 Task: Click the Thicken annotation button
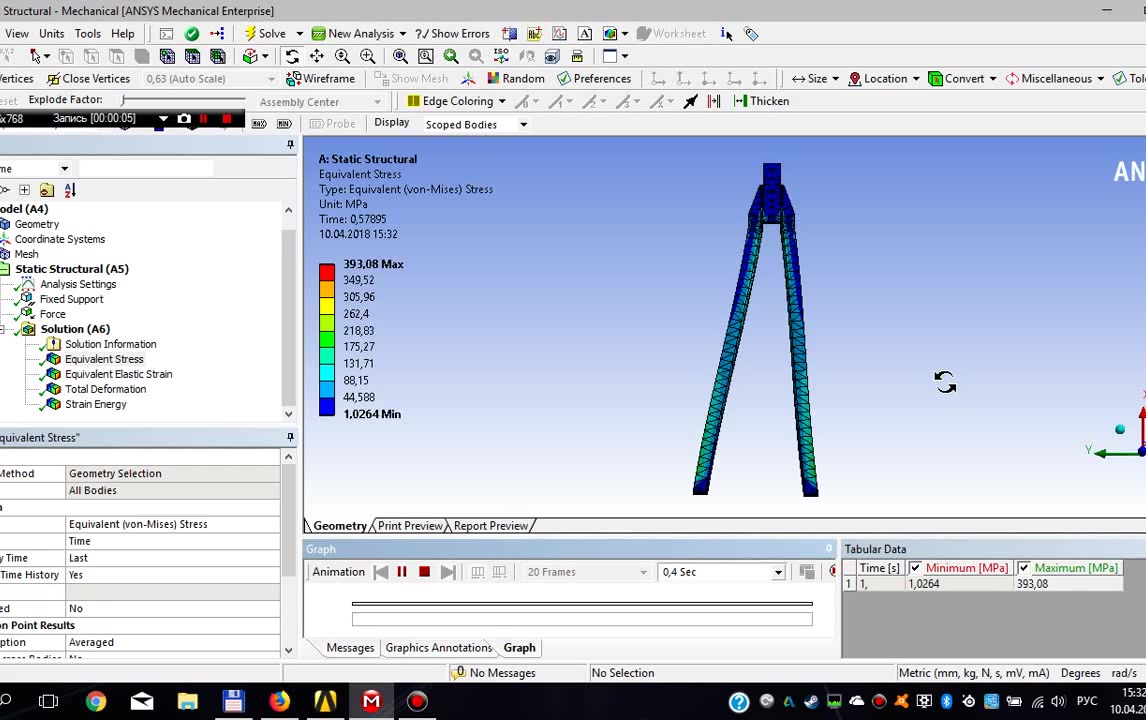761,101
